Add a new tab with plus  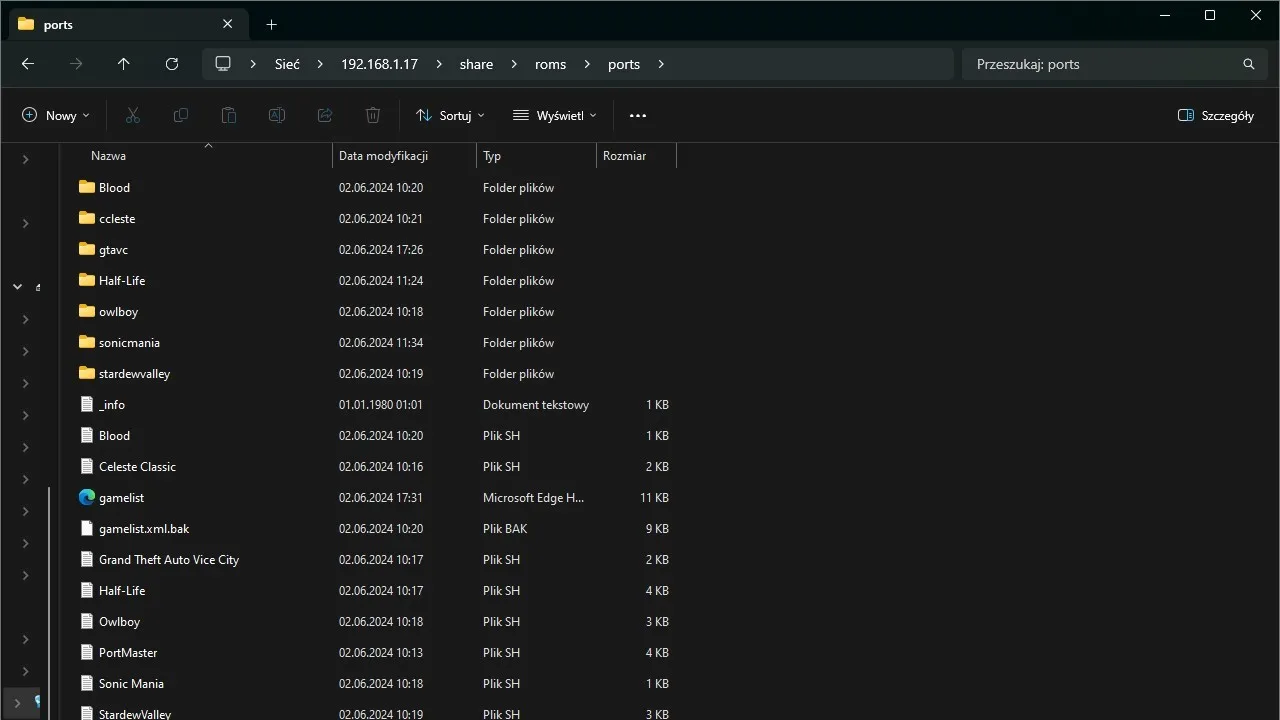(x=271, y=24)
